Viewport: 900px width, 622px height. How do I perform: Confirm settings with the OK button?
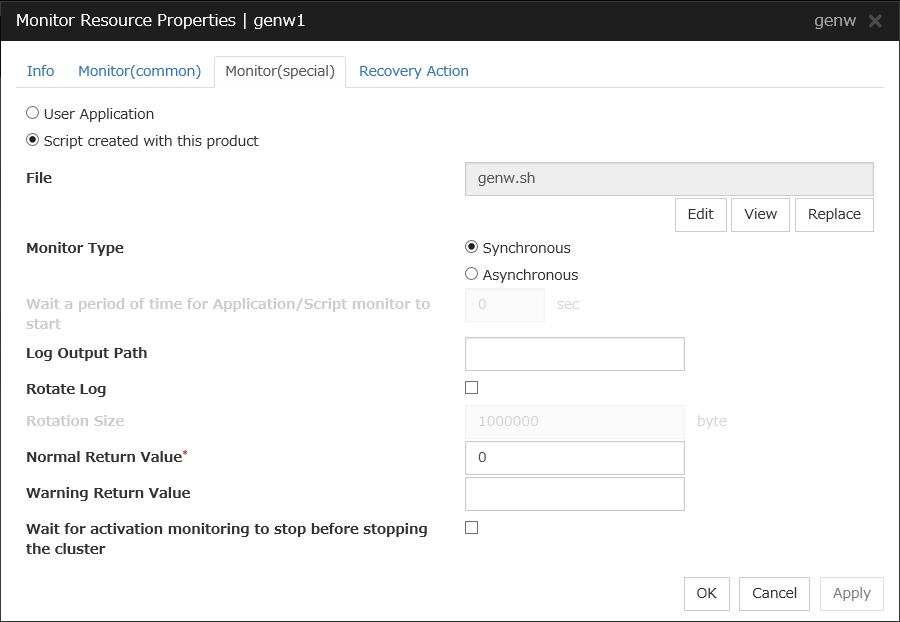pos(706,593)
